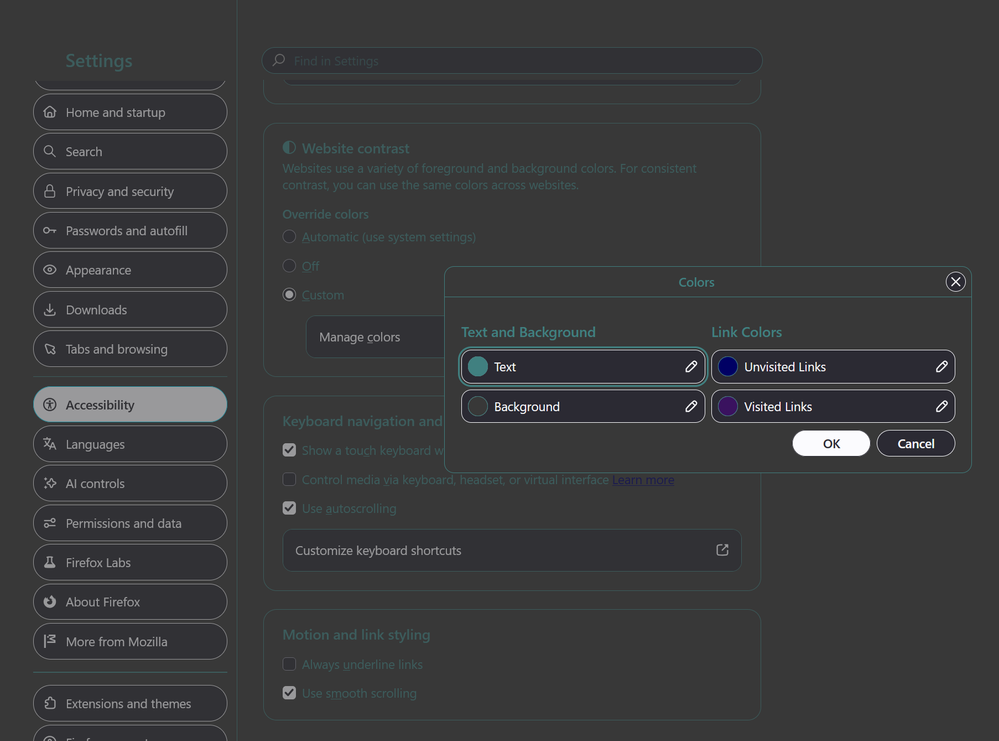Click the Accessibility person icon
Image resolution: width=999 pixels, height=741 pixels.
tap(50, 405)
